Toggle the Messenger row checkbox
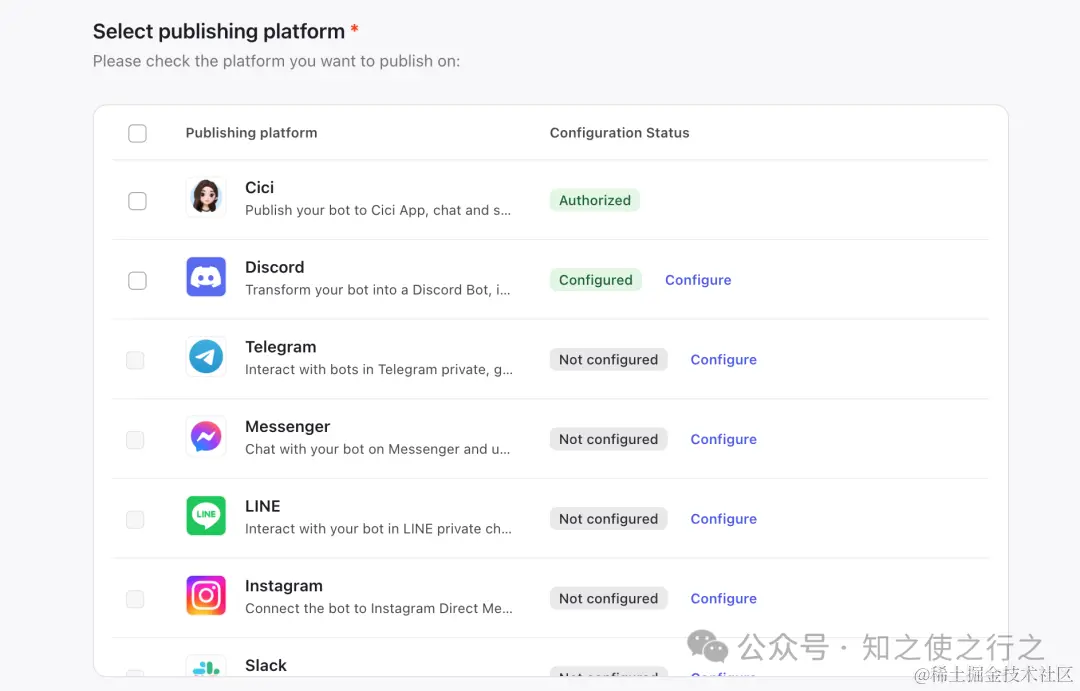The width and height of the screenshot is (1080, 691). click(135, 440)
